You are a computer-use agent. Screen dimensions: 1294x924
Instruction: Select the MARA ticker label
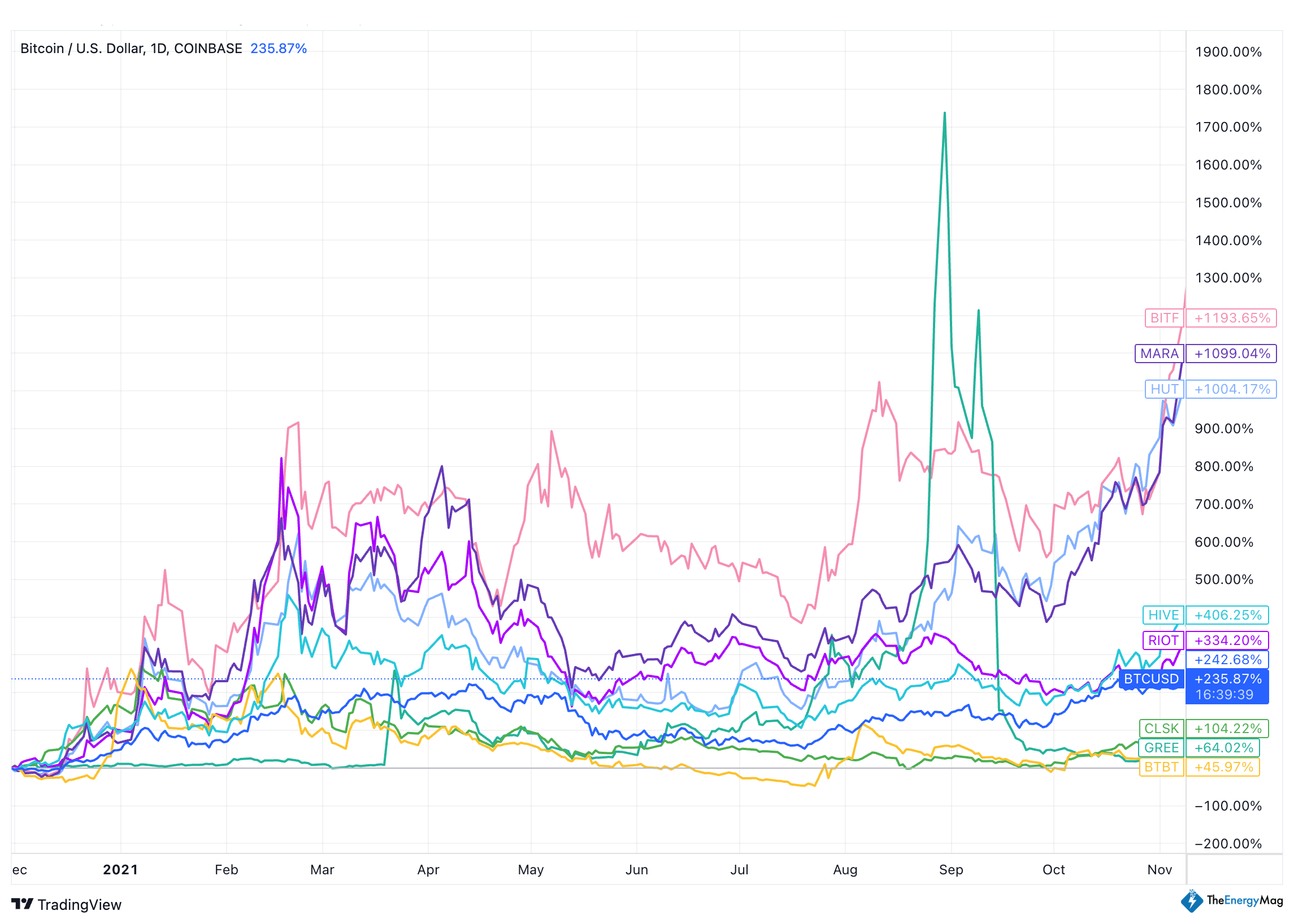point(1158,354)
